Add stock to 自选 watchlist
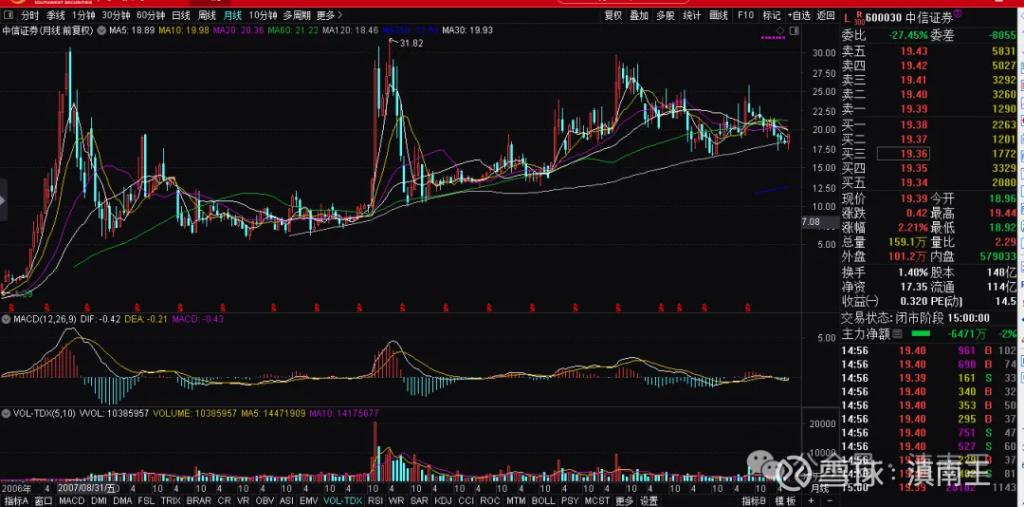Image resolution: width=1024 pixels, height=507 pixels. [799, 15]
